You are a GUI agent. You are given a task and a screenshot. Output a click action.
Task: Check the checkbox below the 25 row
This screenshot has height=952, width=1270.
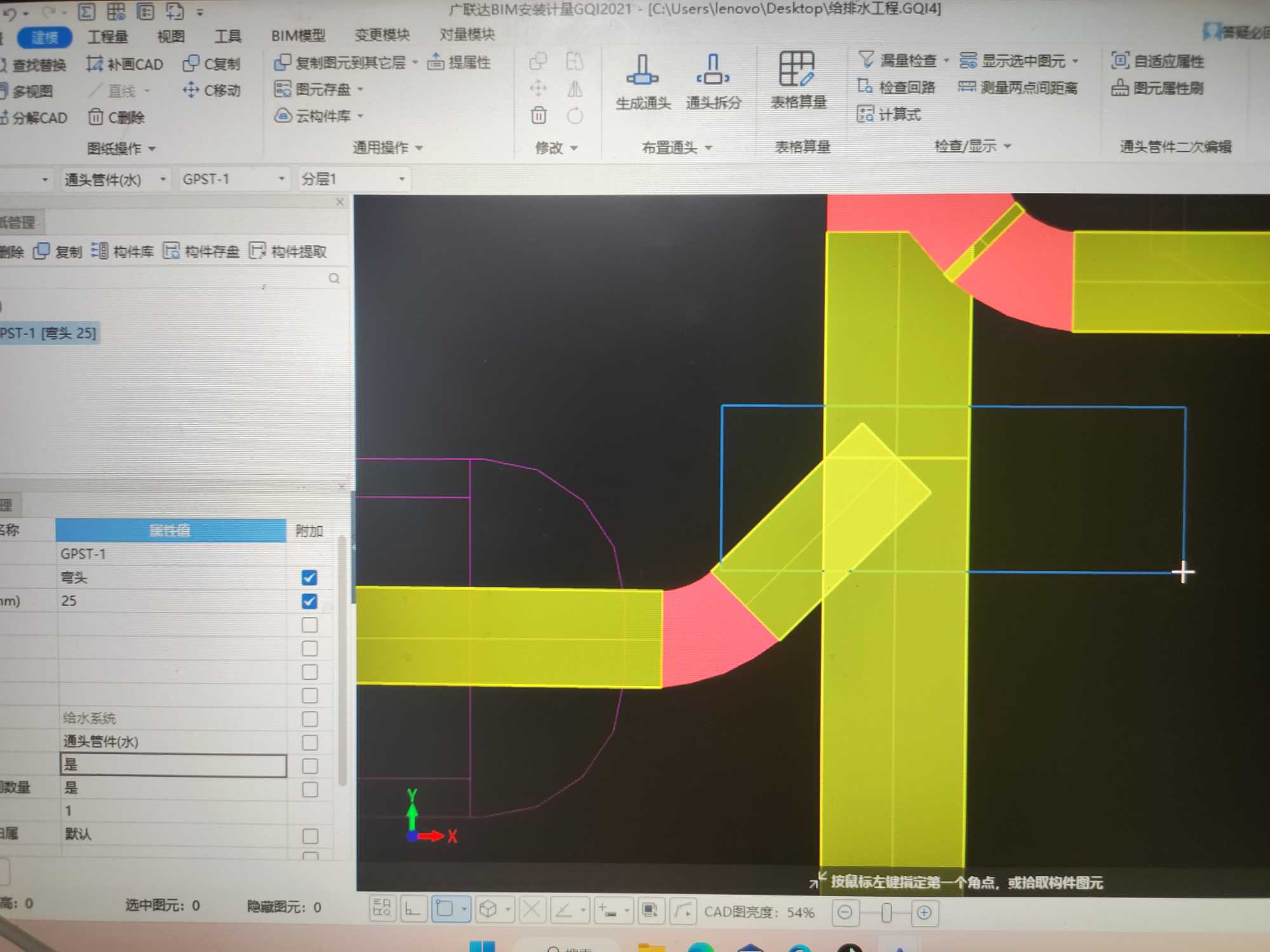(x=310, y=625)
